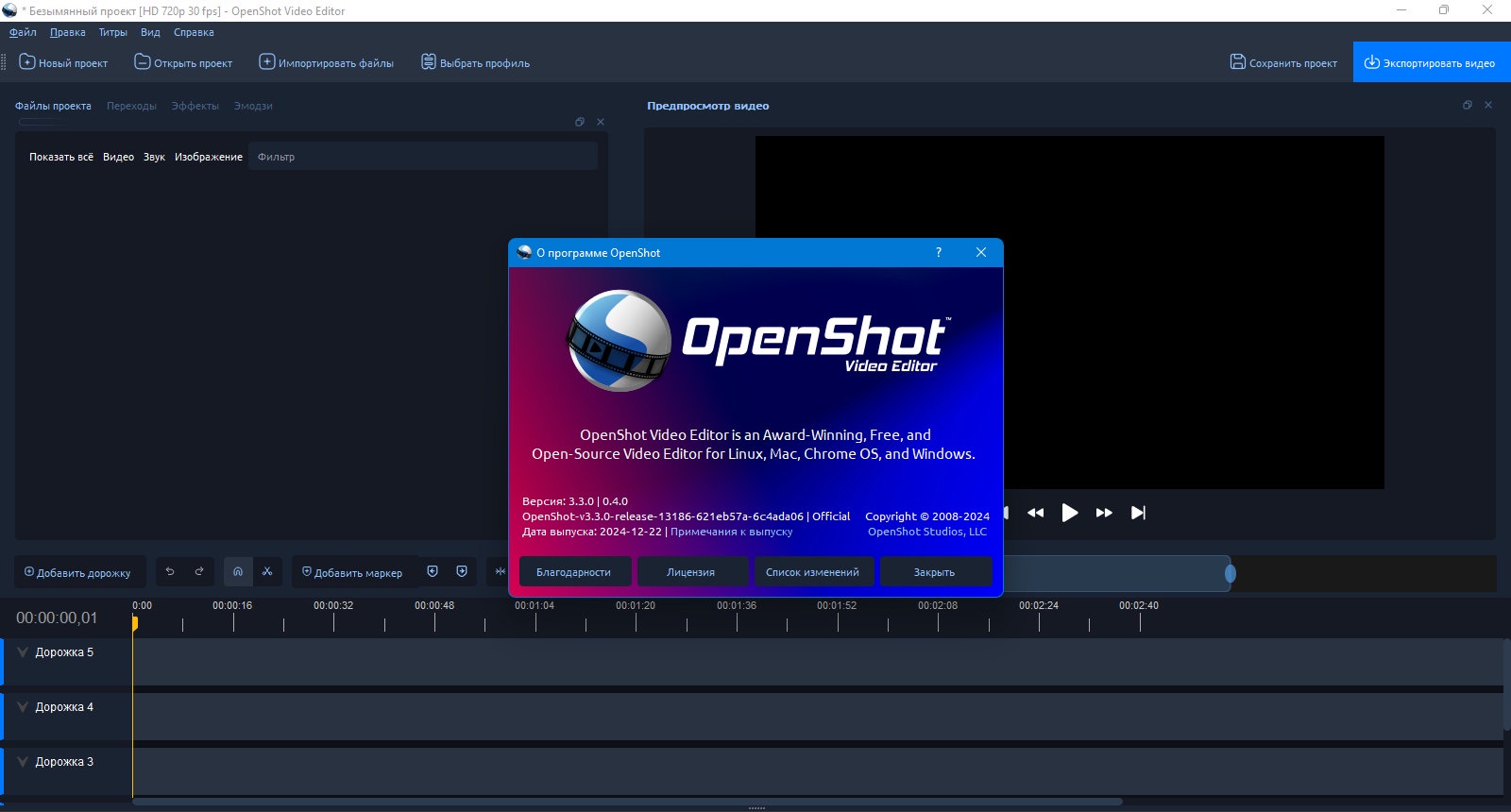Click the rewind playback button
1511x812 pixels.
tap(1036, 513)
